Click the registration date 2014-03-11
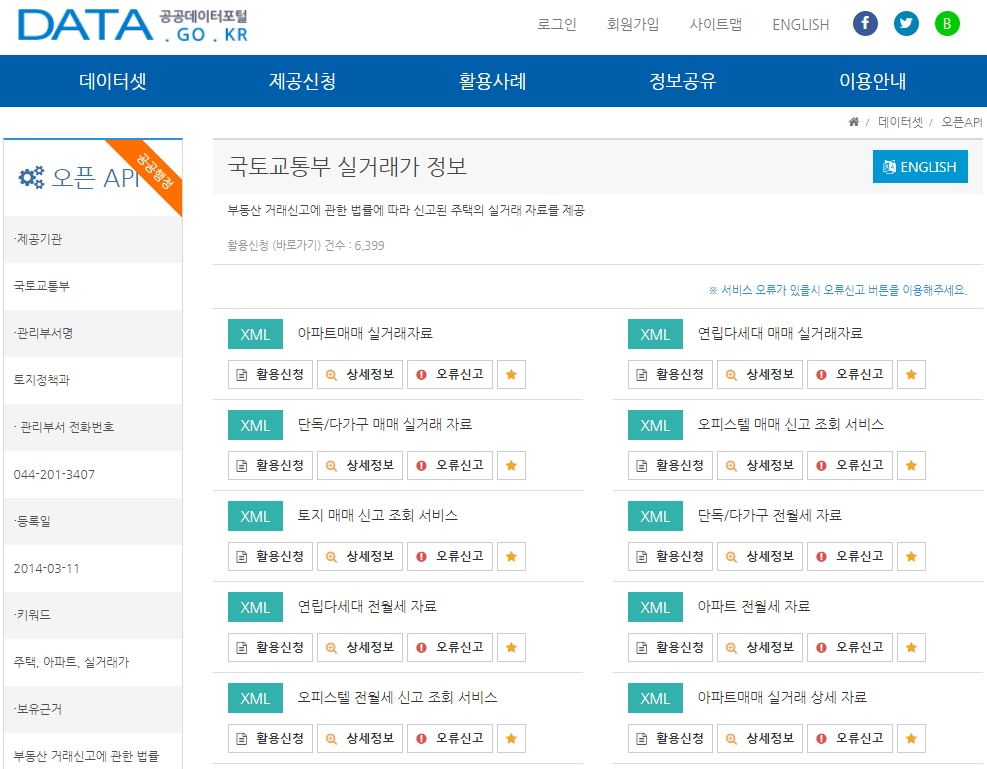 [x=47, y=568]
